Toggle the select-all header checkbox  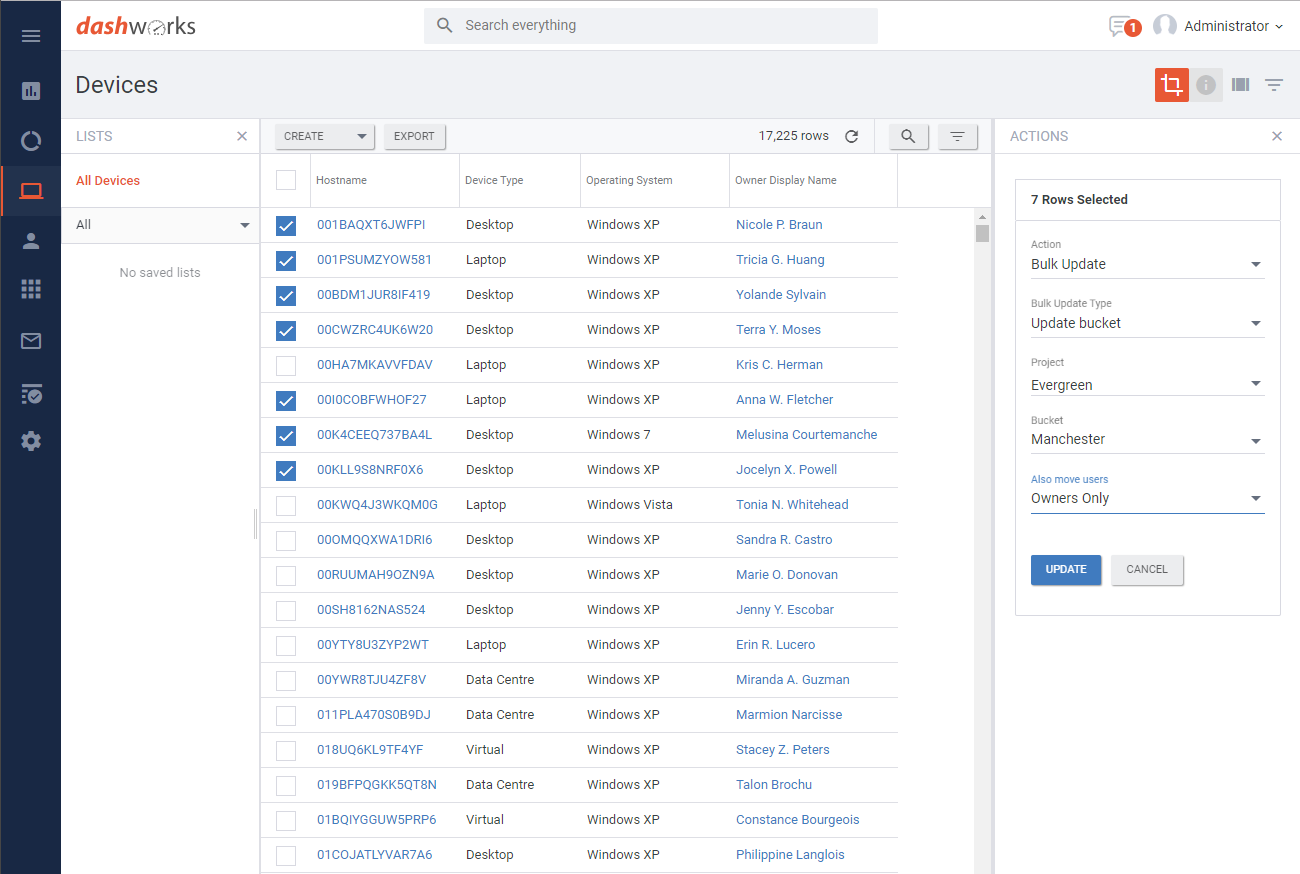point(286,180)
